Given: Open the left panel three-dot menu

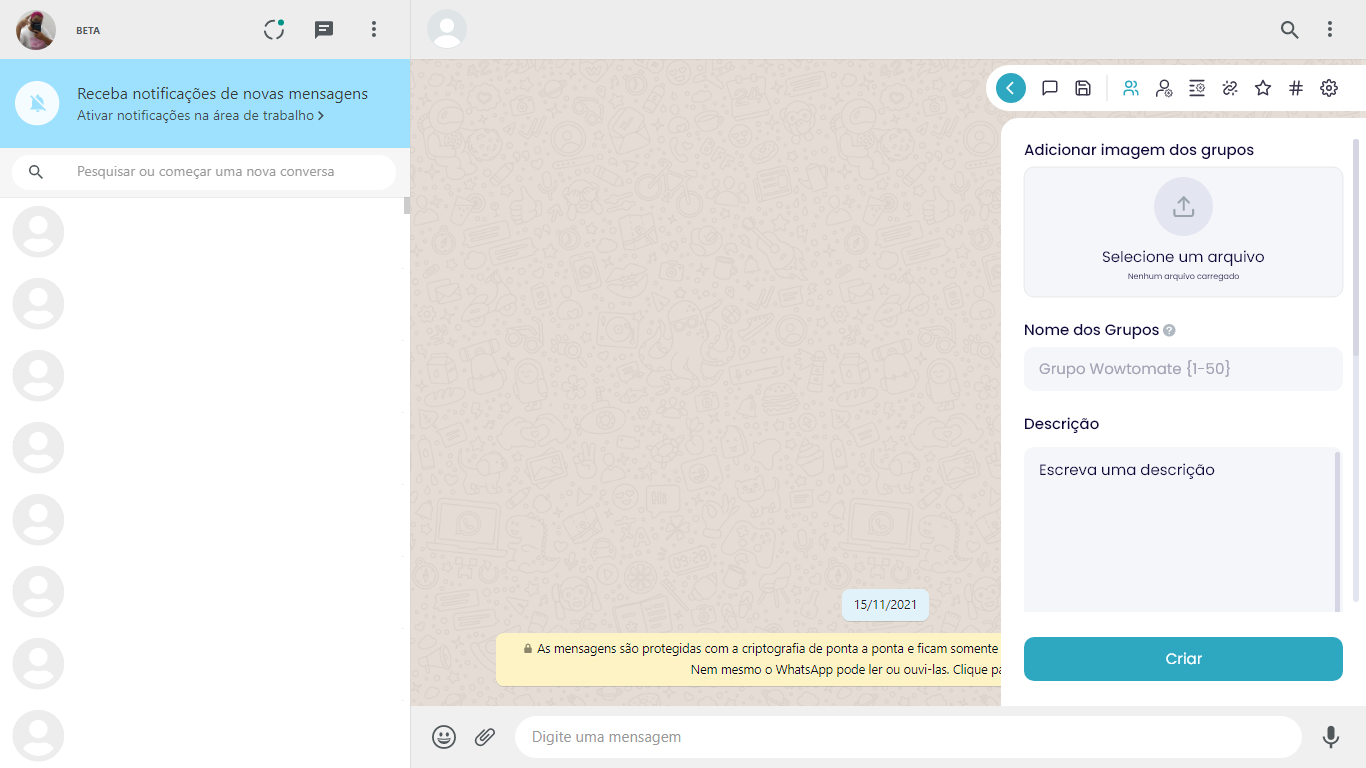Looking at the screenshot, I should (374, 29).
